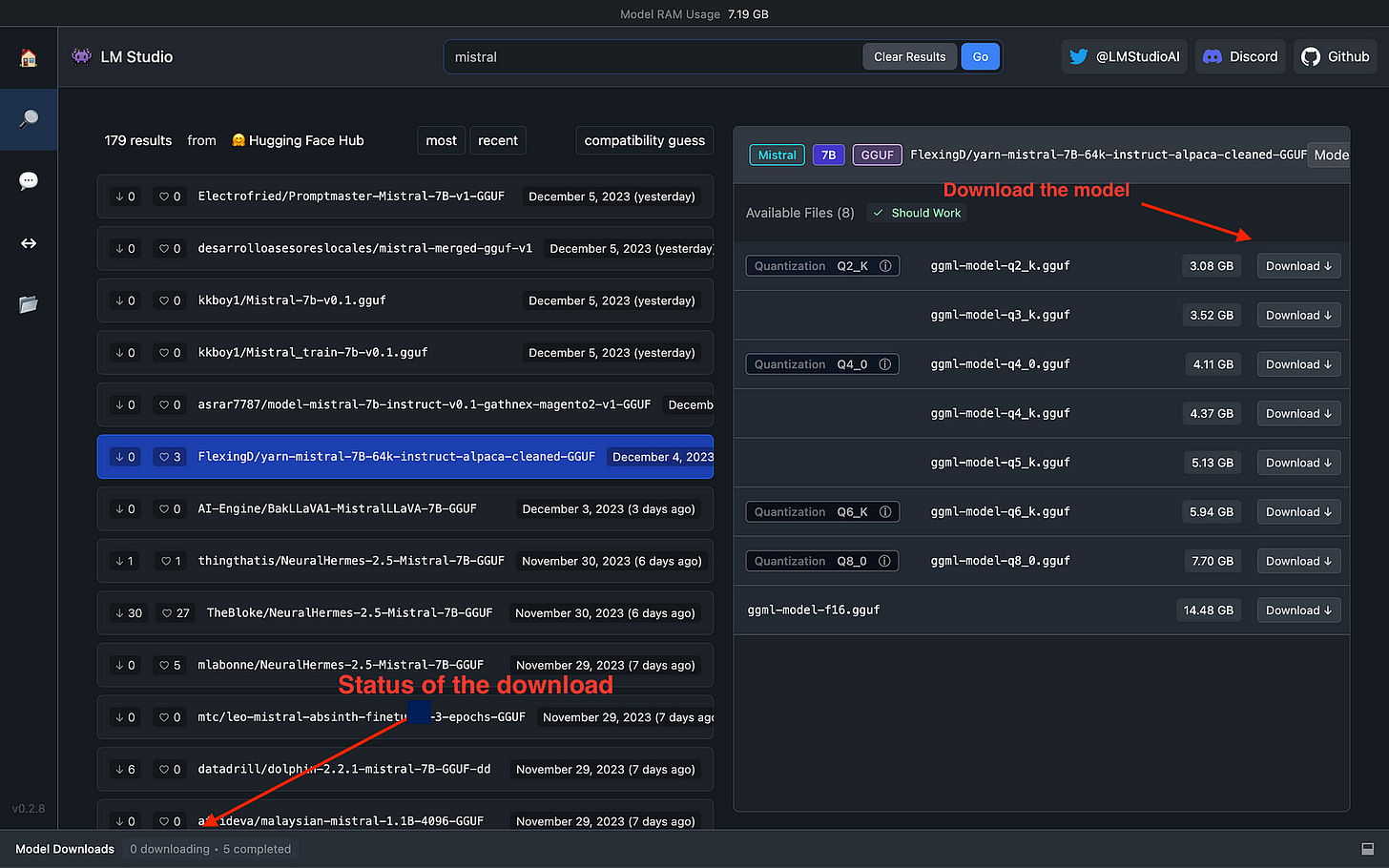Viewport: 1389px width, 868px height.
Task: Open the Home page from sidebar
Action: tap(29, 57)
